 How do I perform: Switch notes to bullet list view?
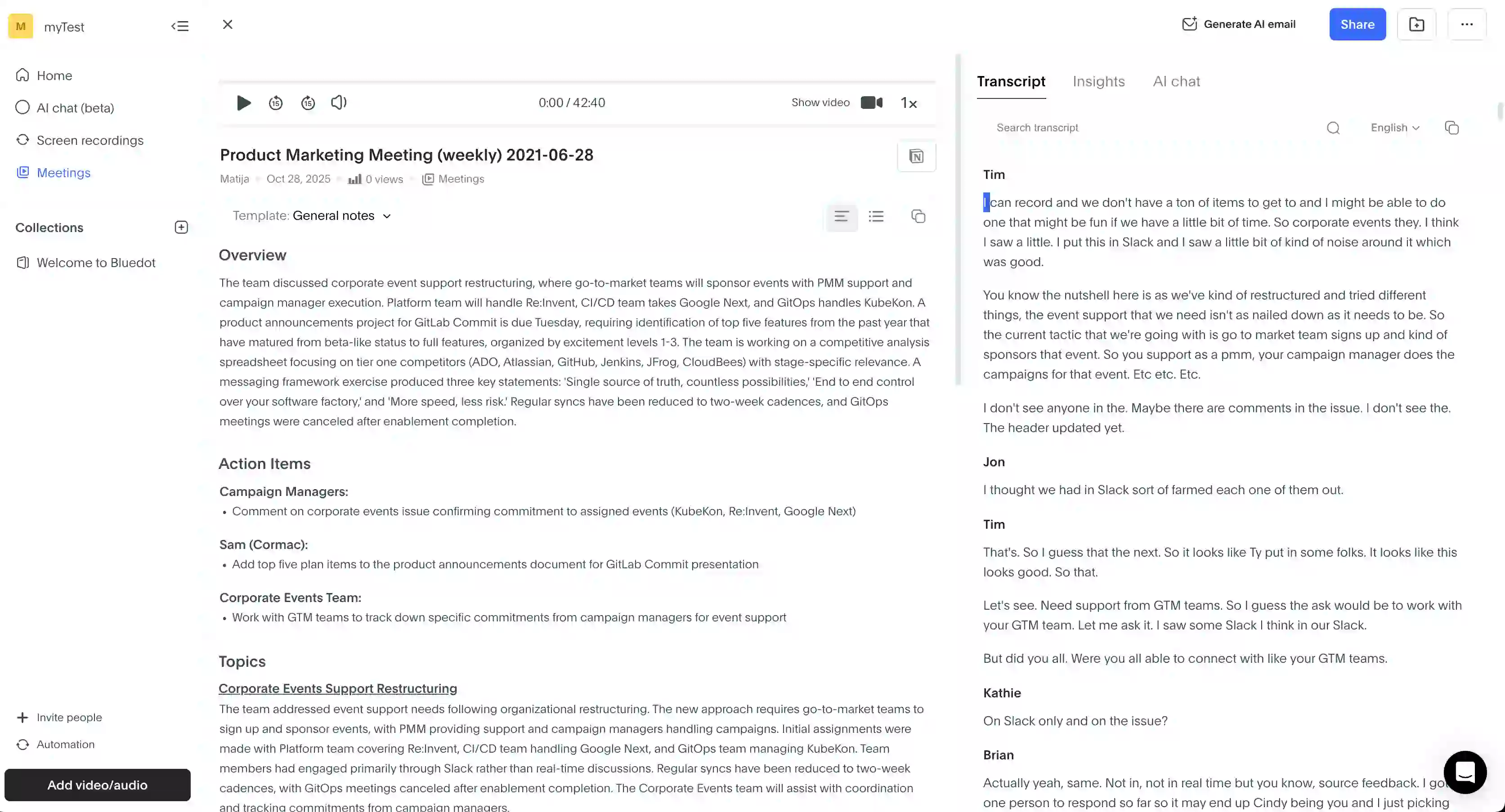point(876,216)
